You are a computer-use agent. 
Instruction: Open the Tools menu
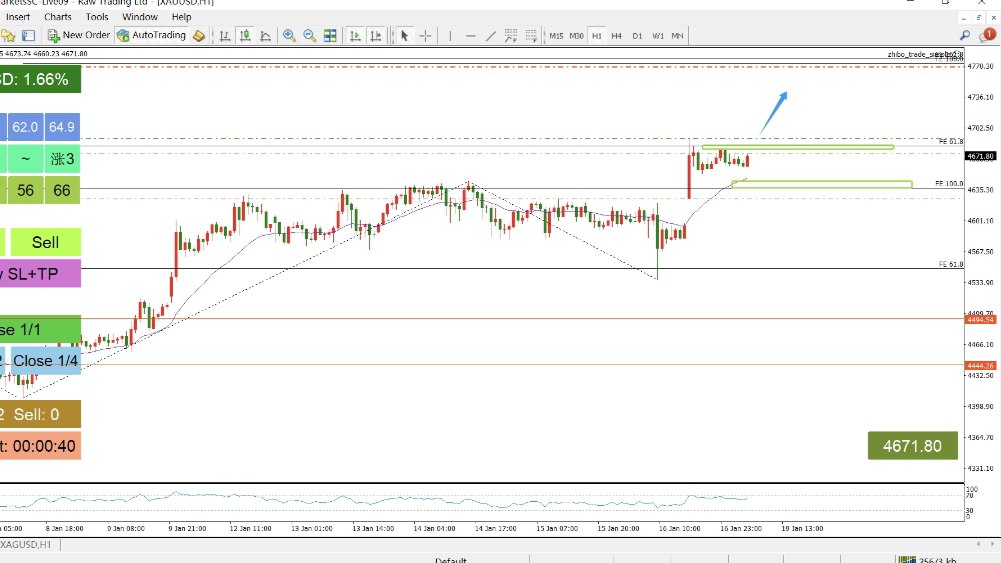[x=97, y=17]
